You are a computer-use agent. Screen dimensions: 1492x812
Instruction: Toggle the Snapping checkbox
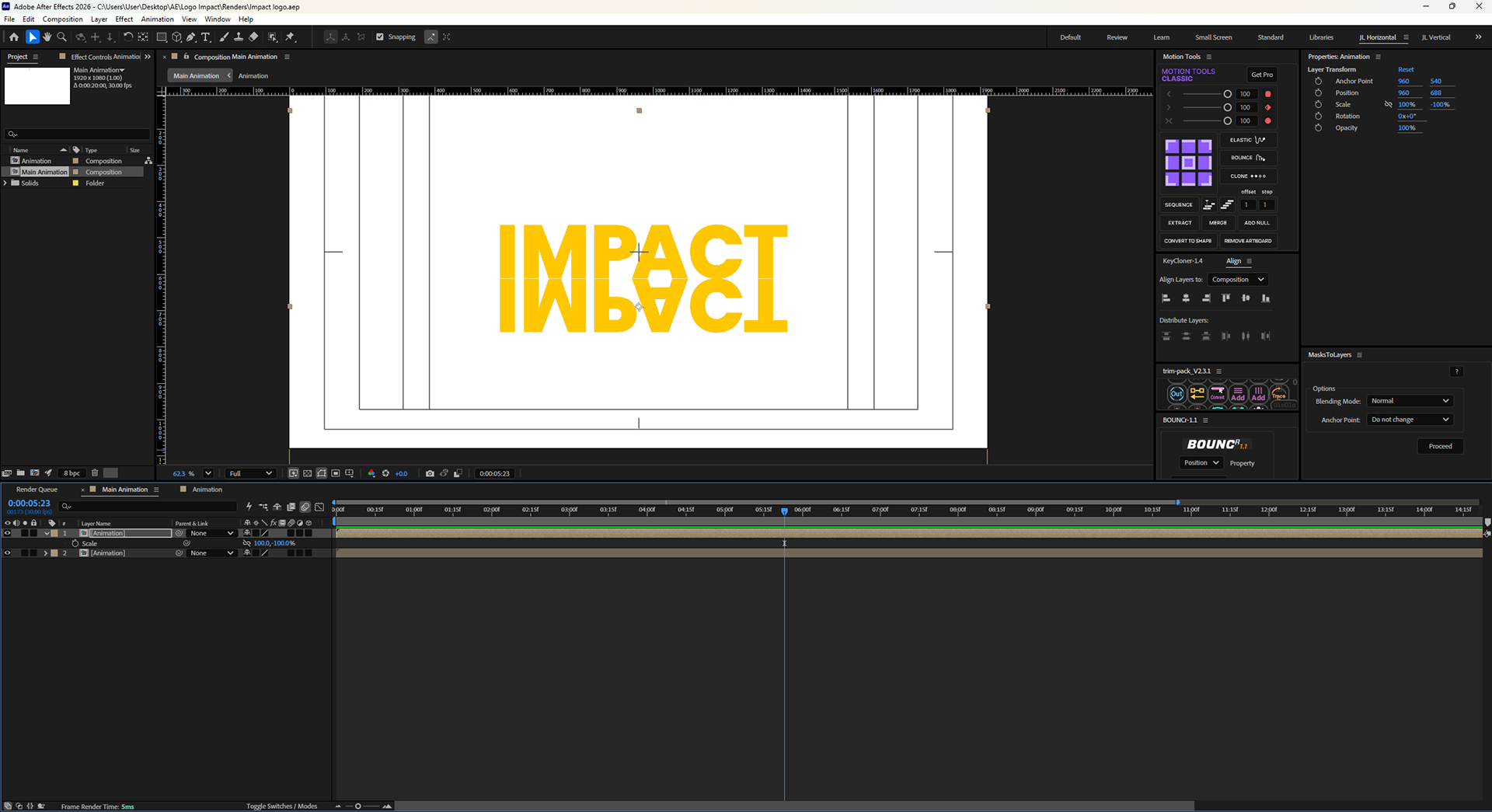(380, 37)
